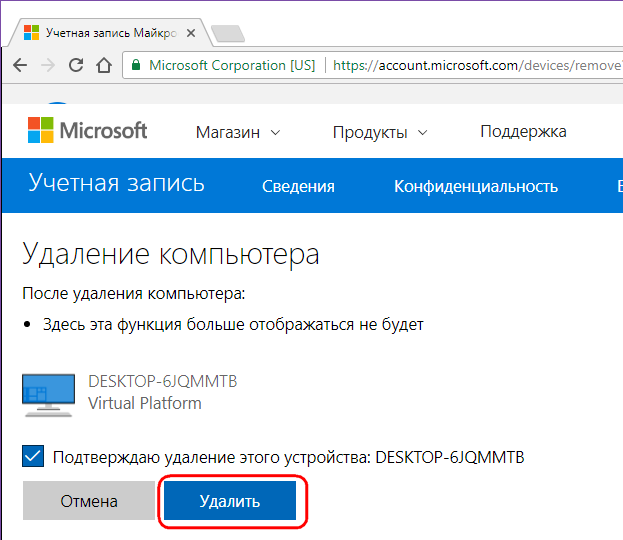Close the Учетная запись Майкрософт tab
The image size is (623, 540).
click(191, 33)
